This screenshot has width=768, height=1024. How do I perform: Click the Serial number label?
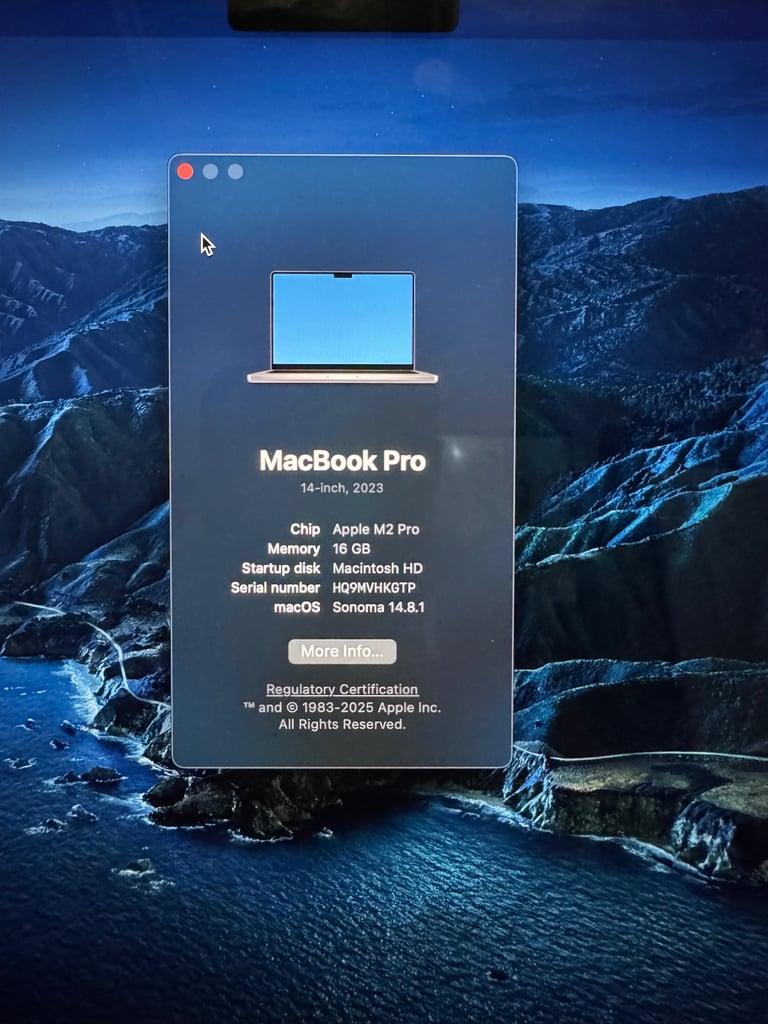pyautogui.click(x=276, y=588)
